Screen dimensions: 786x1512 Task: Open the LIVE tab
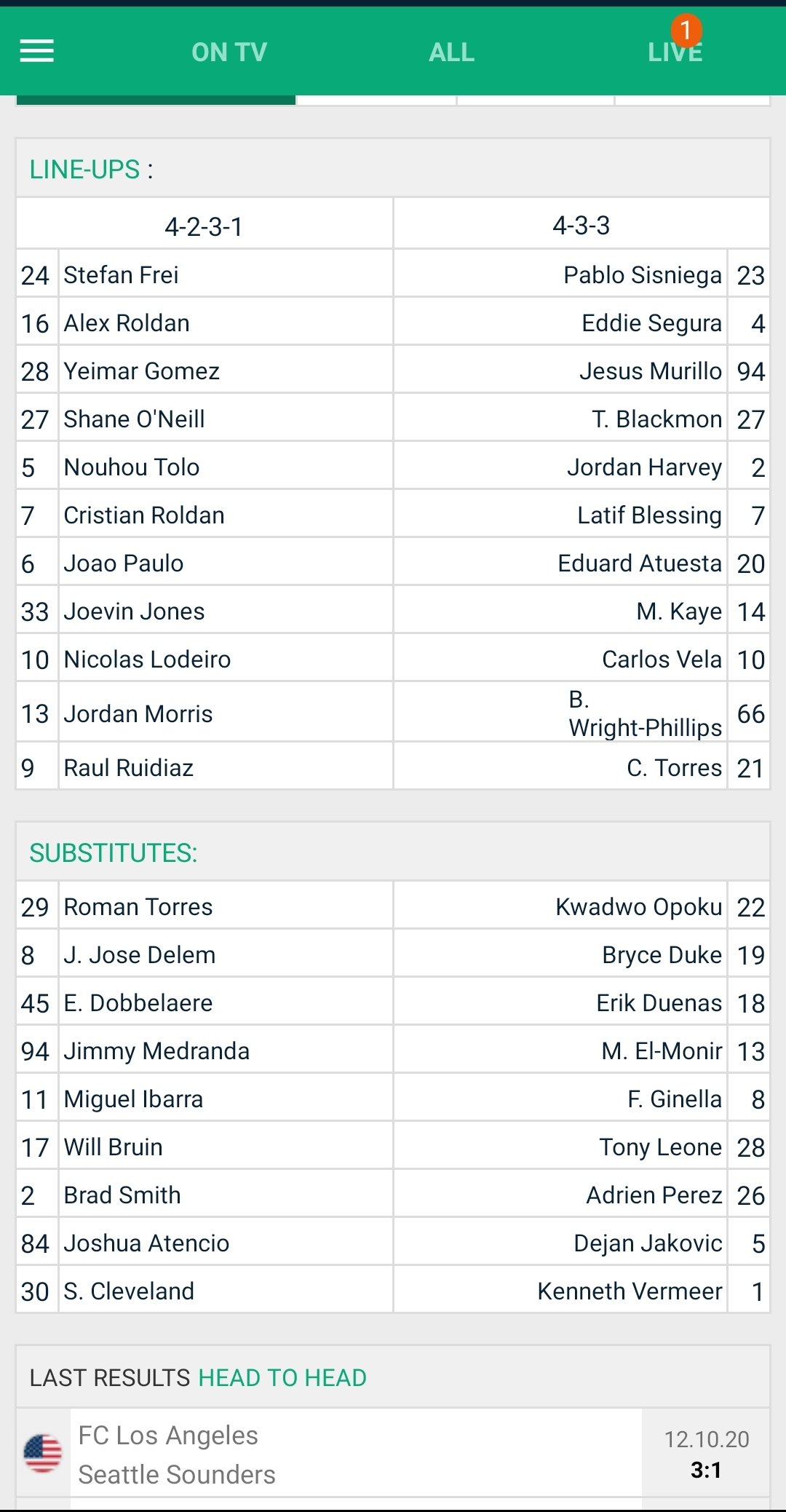pos(675,52)
